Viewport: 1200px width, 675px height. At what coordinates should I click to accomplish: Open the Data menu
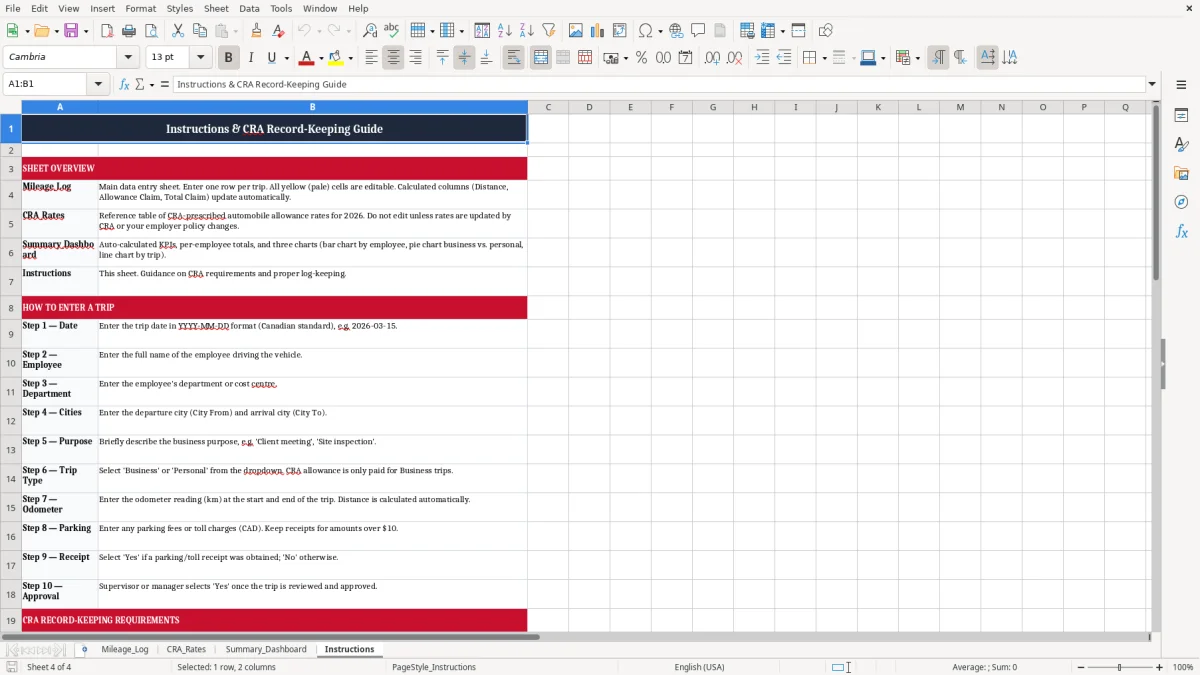pos(249,8)
